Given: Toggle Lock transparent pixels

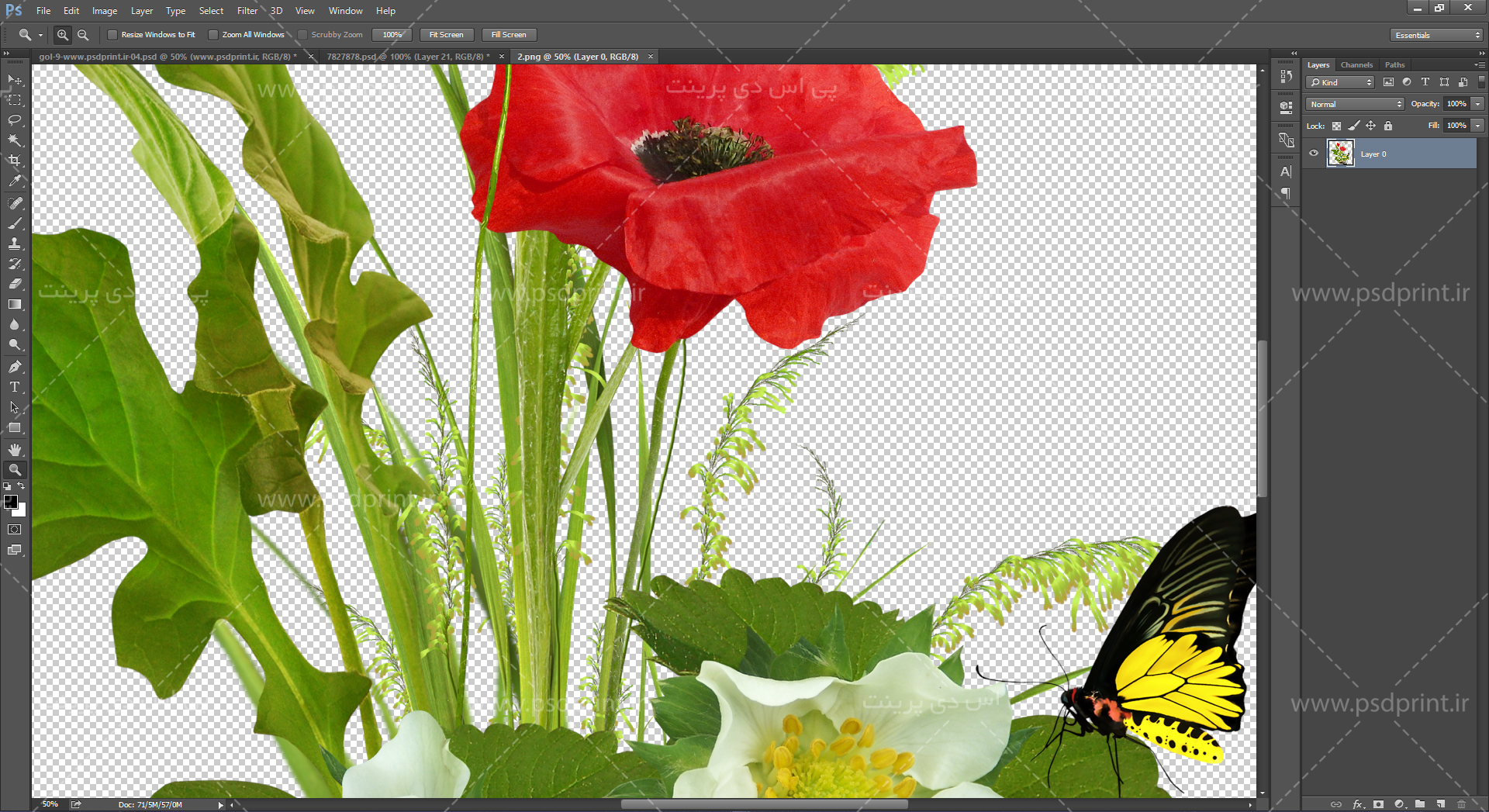Looking at the screenshot, I should coord(1336,126).
